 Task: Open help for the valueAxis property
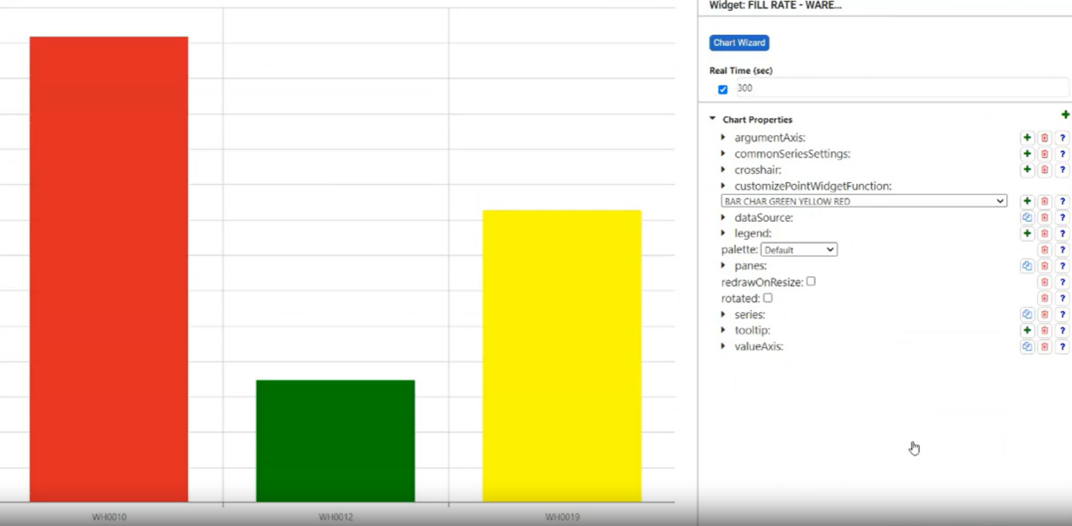pyautogui.click(x=1062, y=347)
